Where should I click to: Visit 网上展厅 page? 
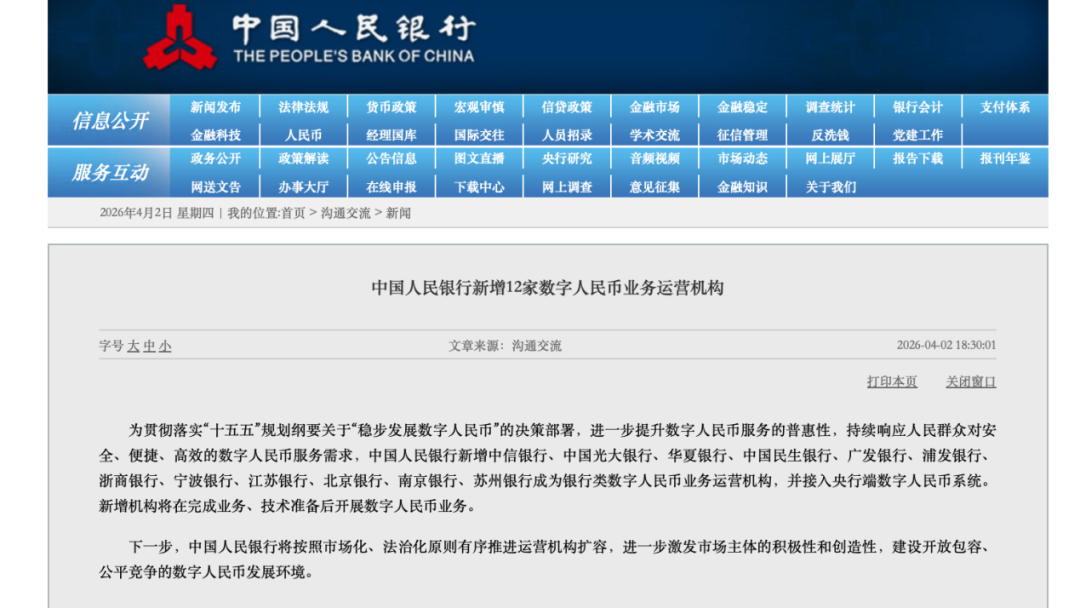coord(830,158)
